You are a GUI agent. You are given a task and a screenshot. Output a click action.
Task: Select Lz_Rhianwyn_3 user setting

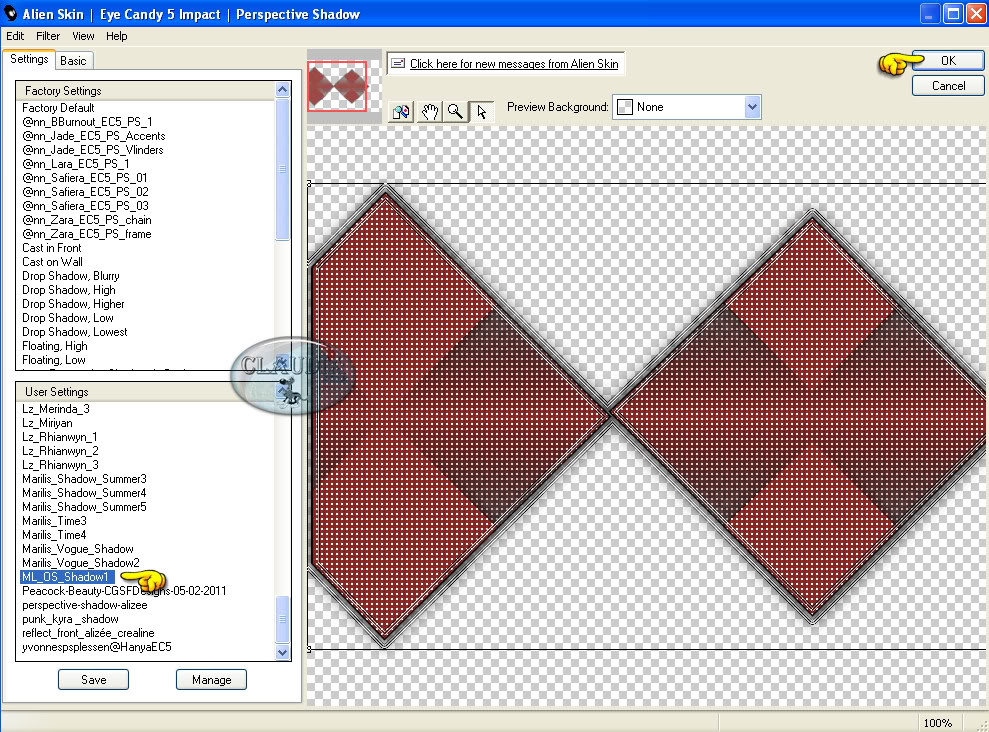(60, 465)
